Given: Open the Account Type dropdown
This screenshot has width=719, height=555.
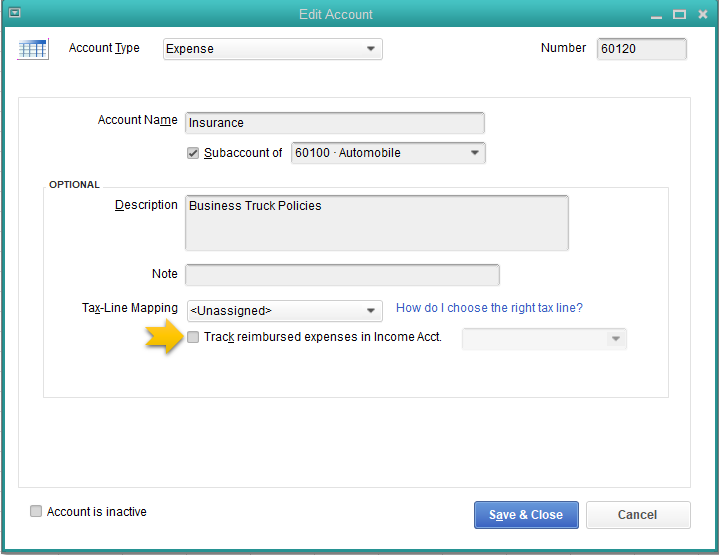Looking at the screenshot, I should click(x=371, y=48).
